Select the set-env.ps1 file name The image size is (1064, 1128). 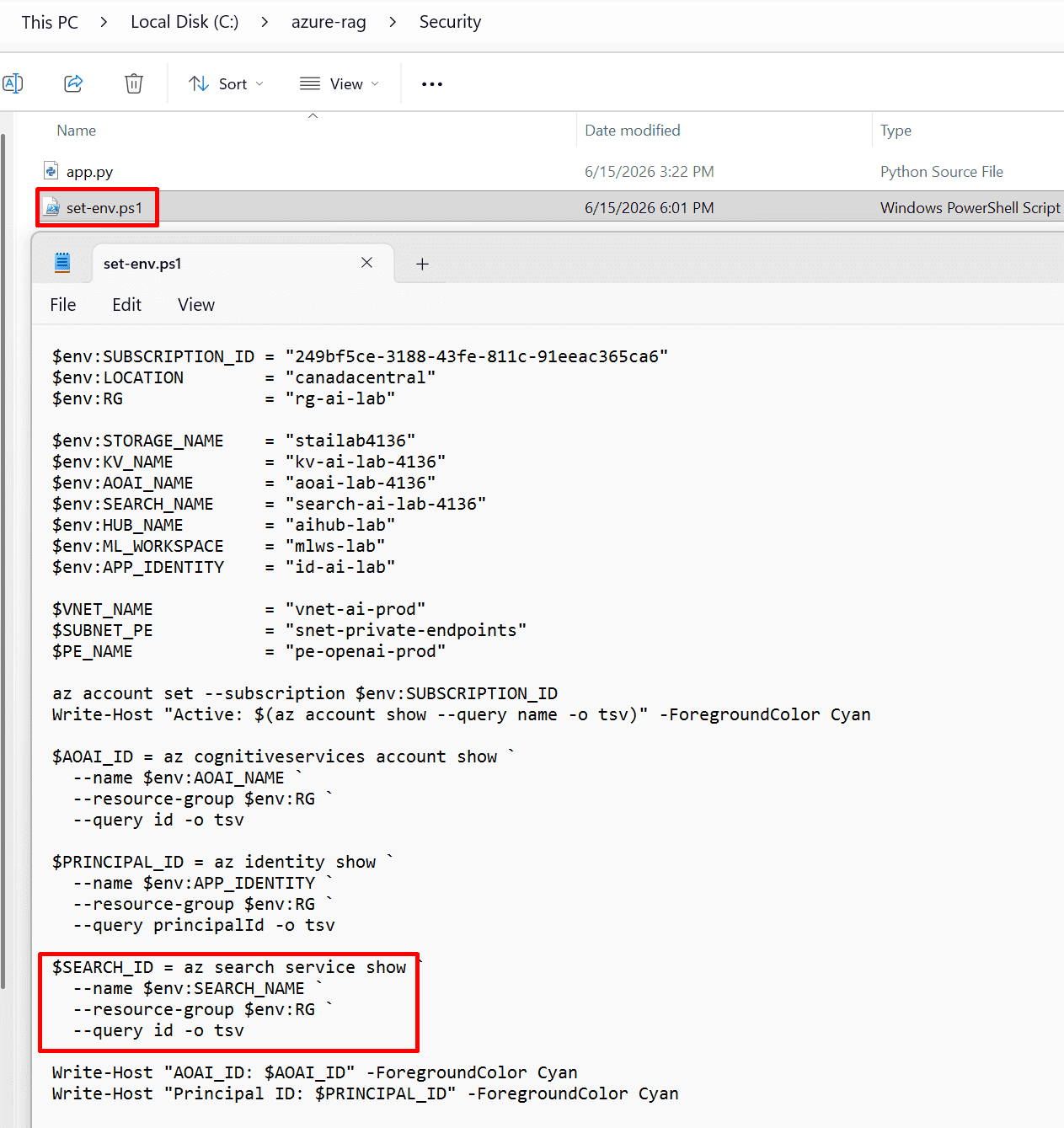104,208
